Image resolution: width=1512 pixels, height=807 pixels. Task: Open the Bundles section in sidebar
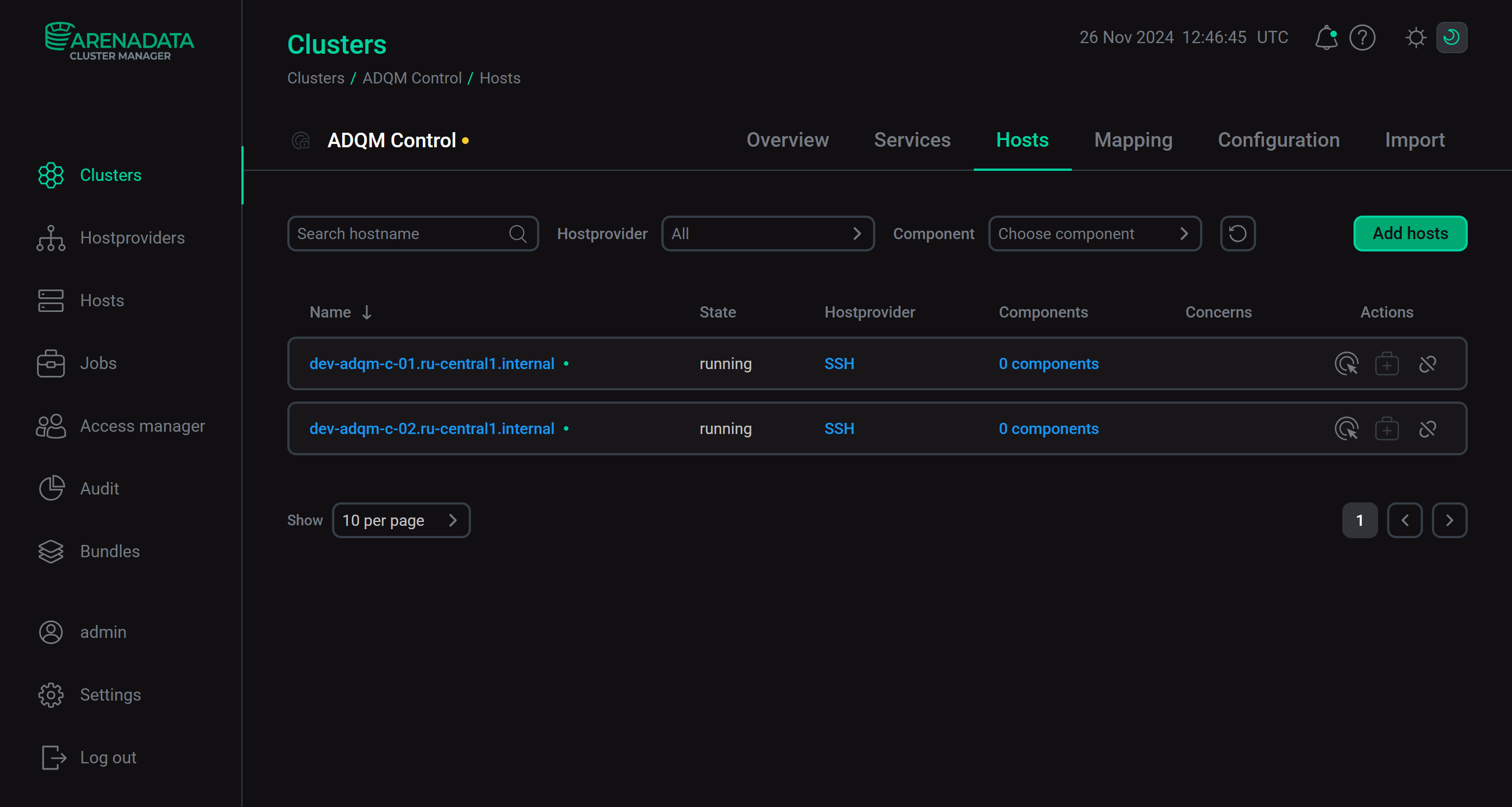(109, 551)
